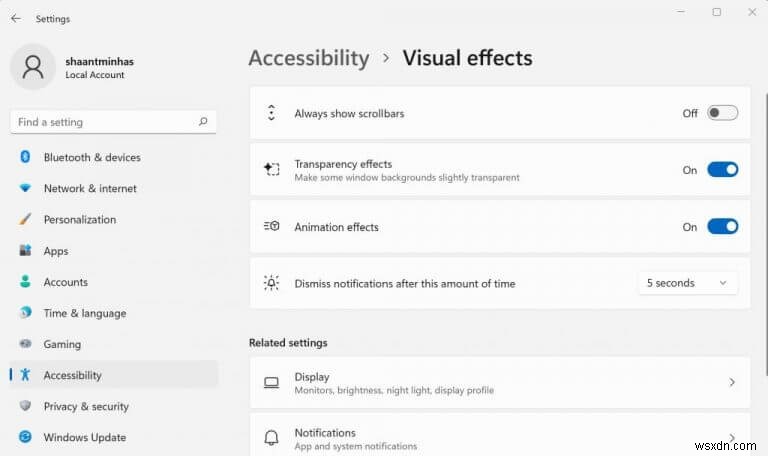The image size is (768, 456).
Task: Open the 5 seconds notification dropdown
Action: click(x=687, y=283)
